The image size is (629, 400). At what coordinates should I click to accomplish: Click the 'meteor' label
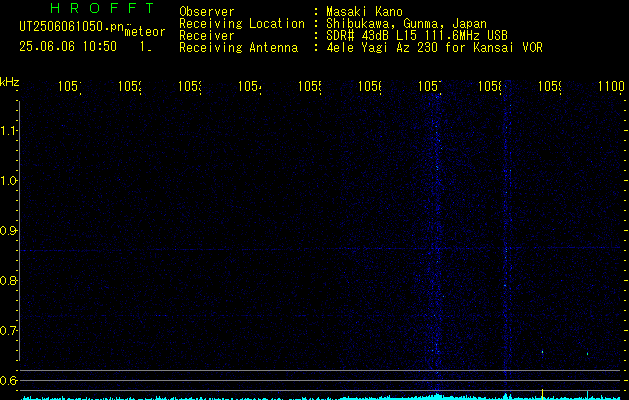[145, 32]
